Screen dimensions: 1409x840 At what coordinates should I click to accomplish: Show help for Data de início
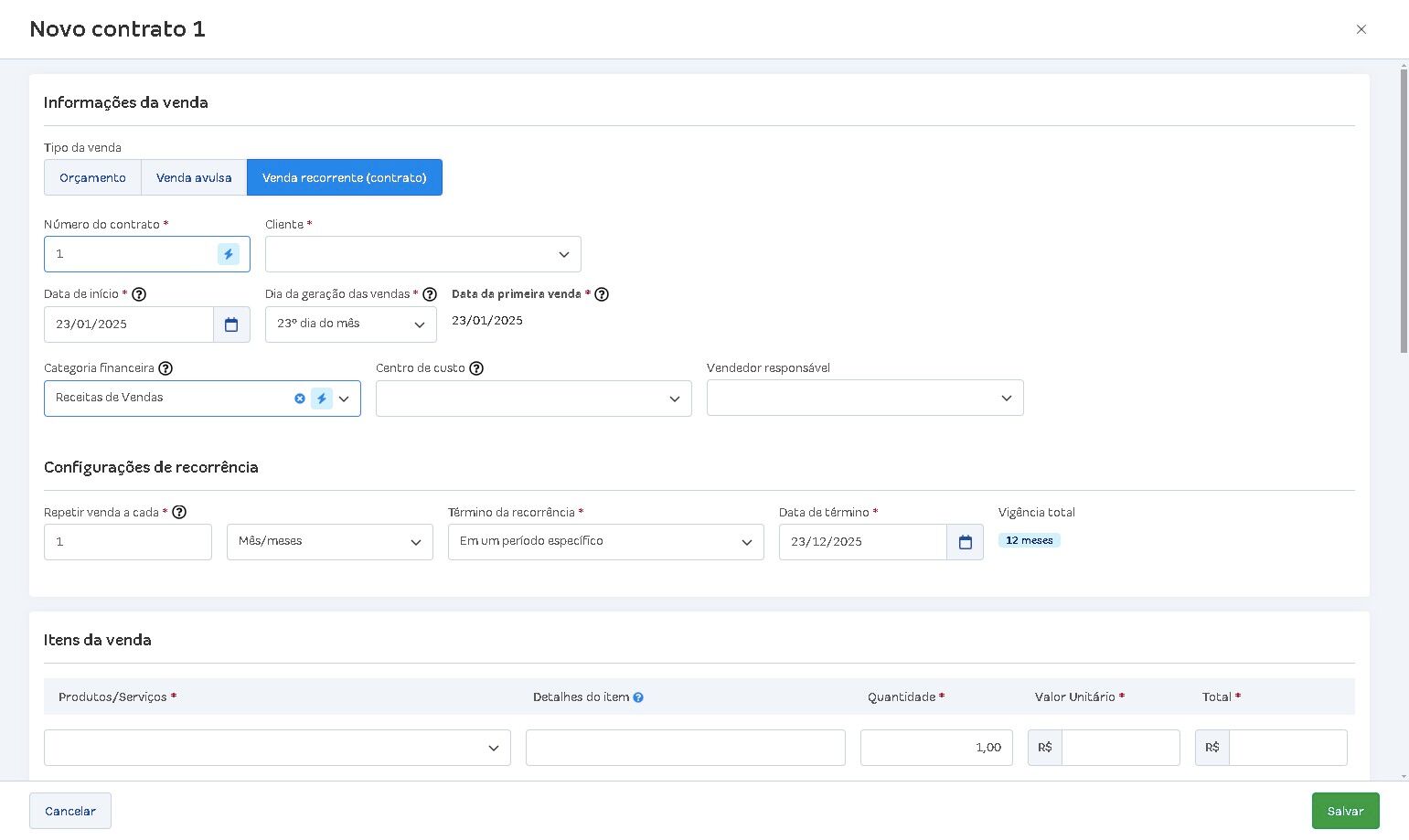click(x=139, y=294)
